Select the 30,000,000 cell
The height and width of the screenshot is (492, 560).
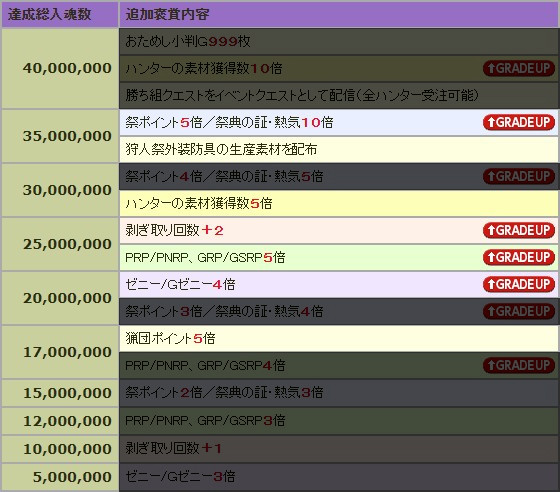coord(60,190)
